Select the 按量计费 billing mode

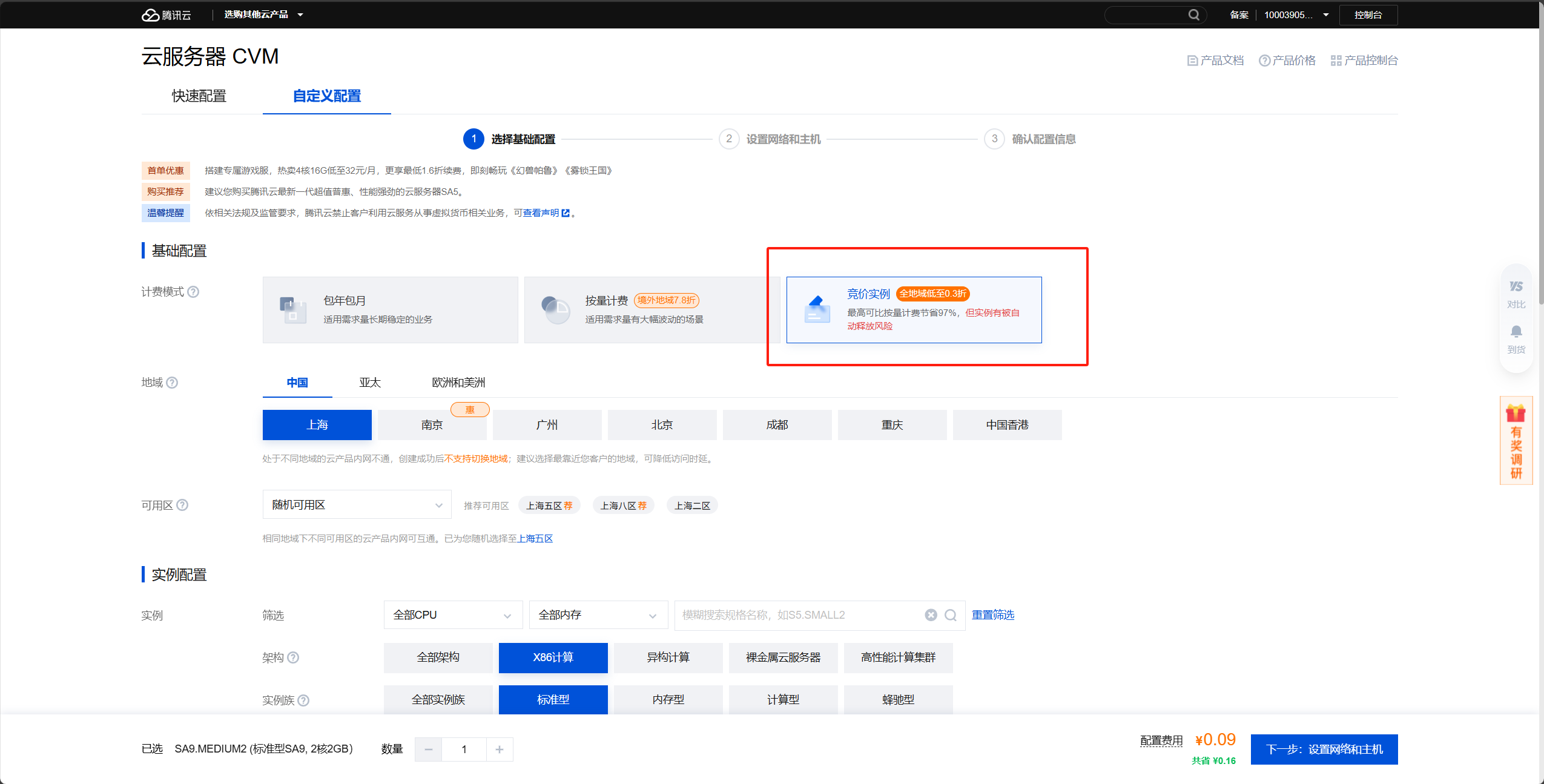point(652,310)
